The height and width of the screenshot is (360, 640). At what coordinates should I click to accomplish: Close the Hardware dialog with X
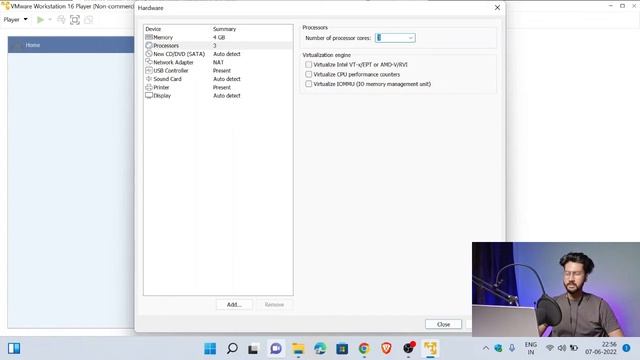click(497, 8)
